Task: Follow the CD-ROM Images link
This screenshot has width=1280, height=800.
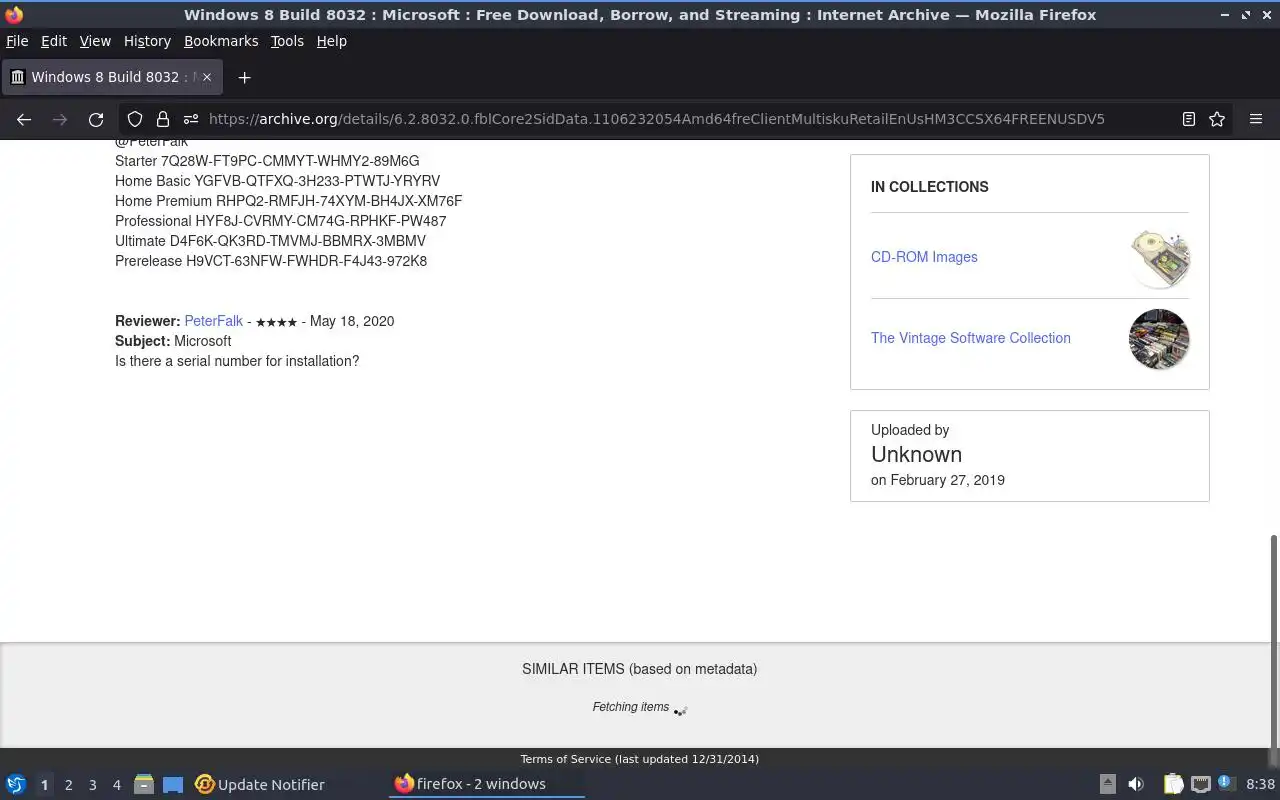Action: click(x=924, y=257)
